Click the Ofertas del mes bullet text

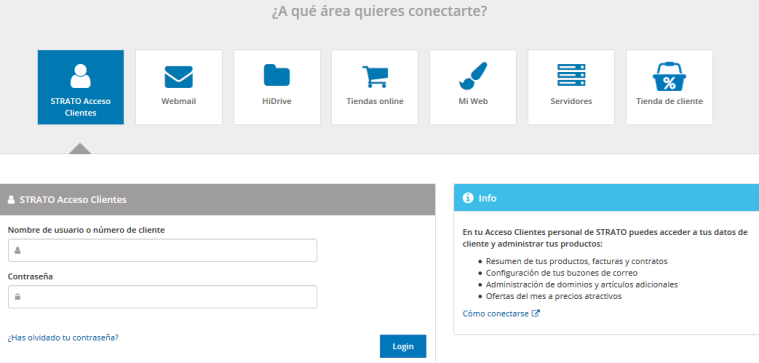click(x=554, y=296)
